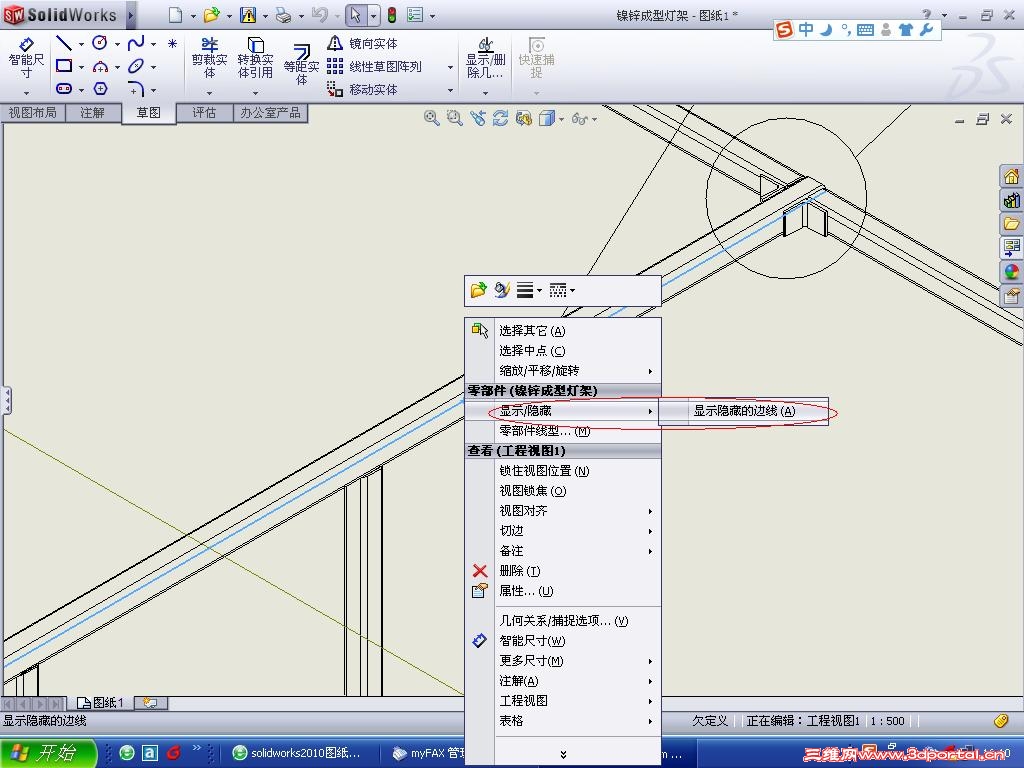Viewport: 1024px width, 768px height.
Task: Click Convert Entities (转换实体引用) tool
Action: 255,57
